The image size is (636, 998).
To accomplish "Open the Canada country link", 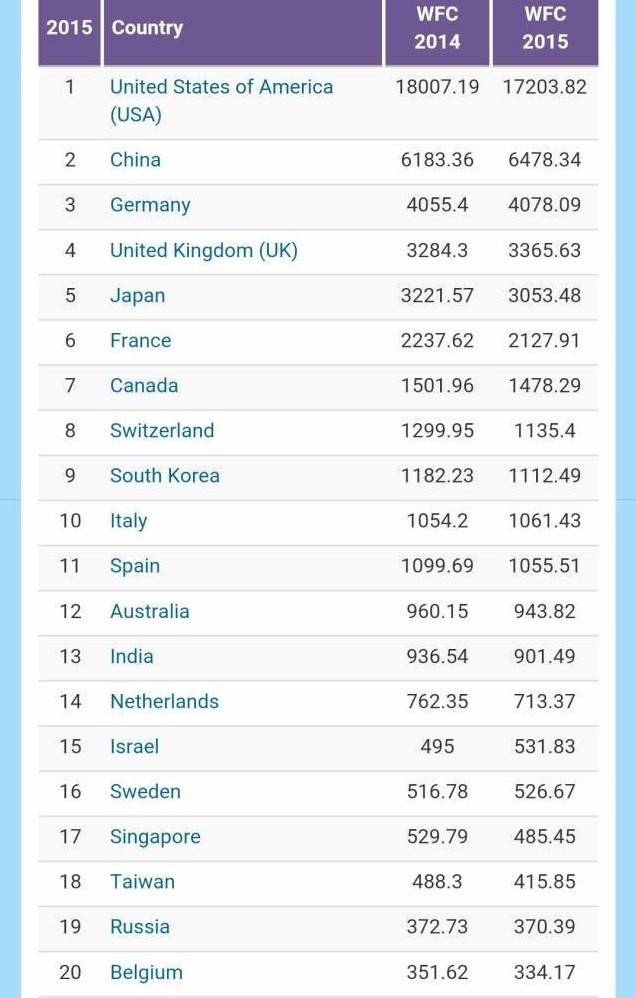I will (144, 386).
